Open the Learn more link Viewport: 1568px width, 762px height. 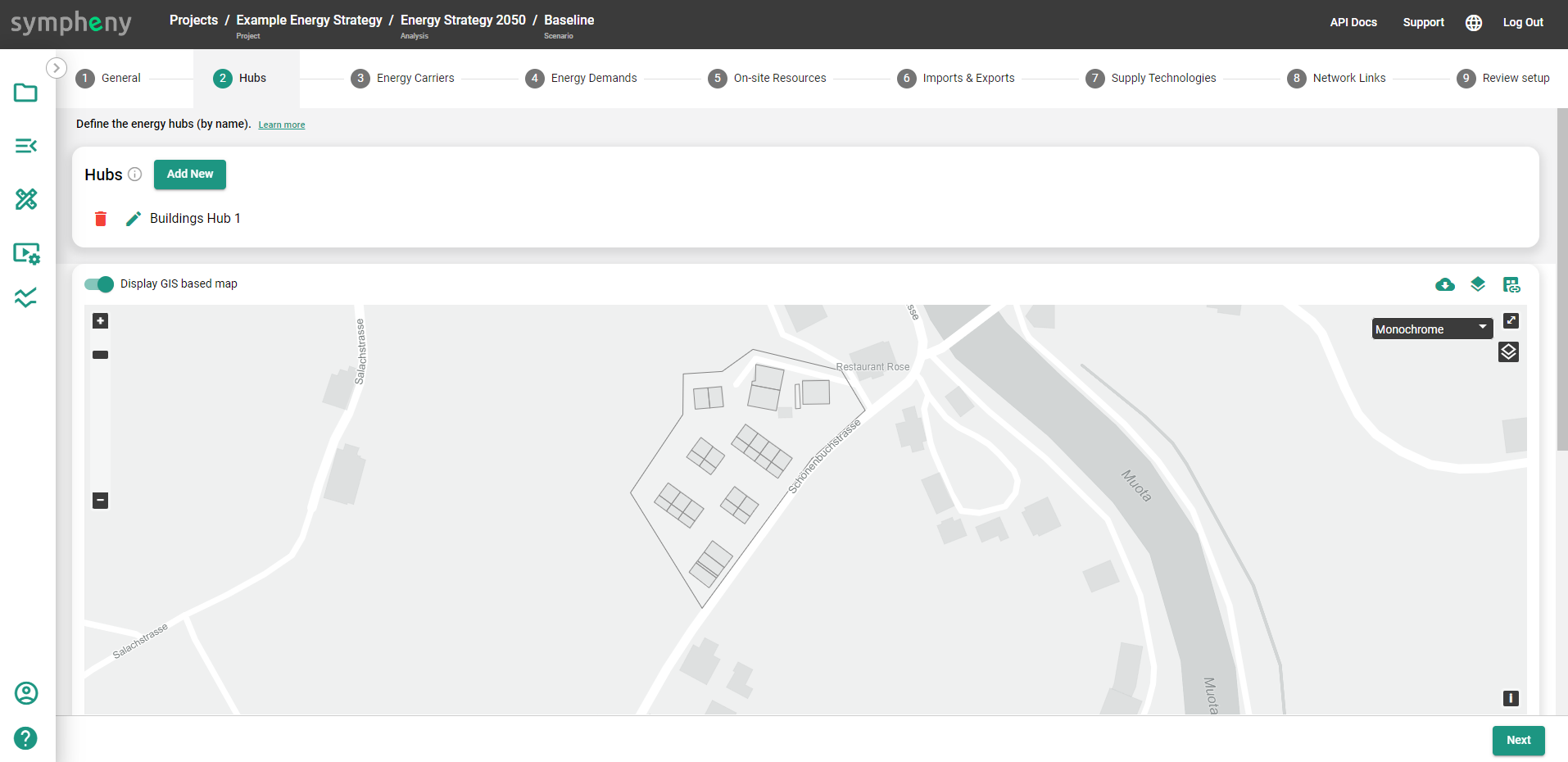click(281, 125)
